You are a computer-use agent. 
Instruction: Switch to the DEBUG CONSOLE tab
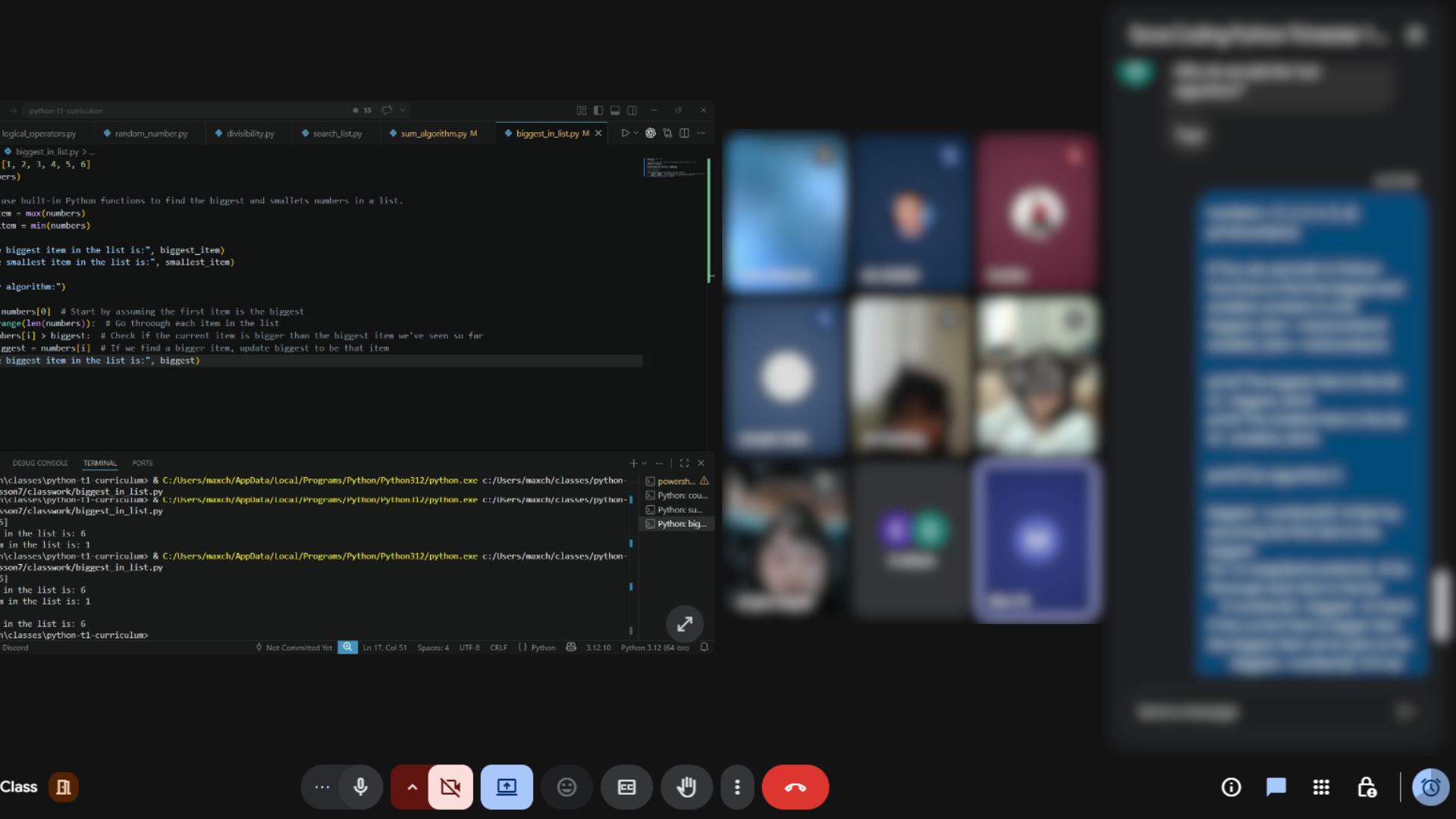(x=41, y=463)
